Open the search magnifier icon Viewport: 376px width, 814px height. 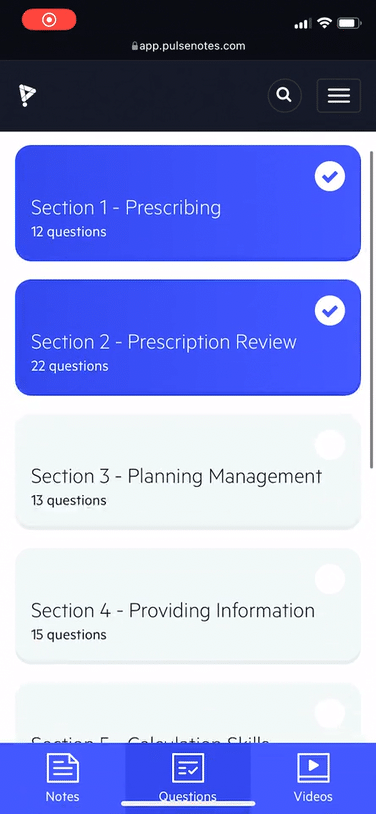[x=284, y=95]
